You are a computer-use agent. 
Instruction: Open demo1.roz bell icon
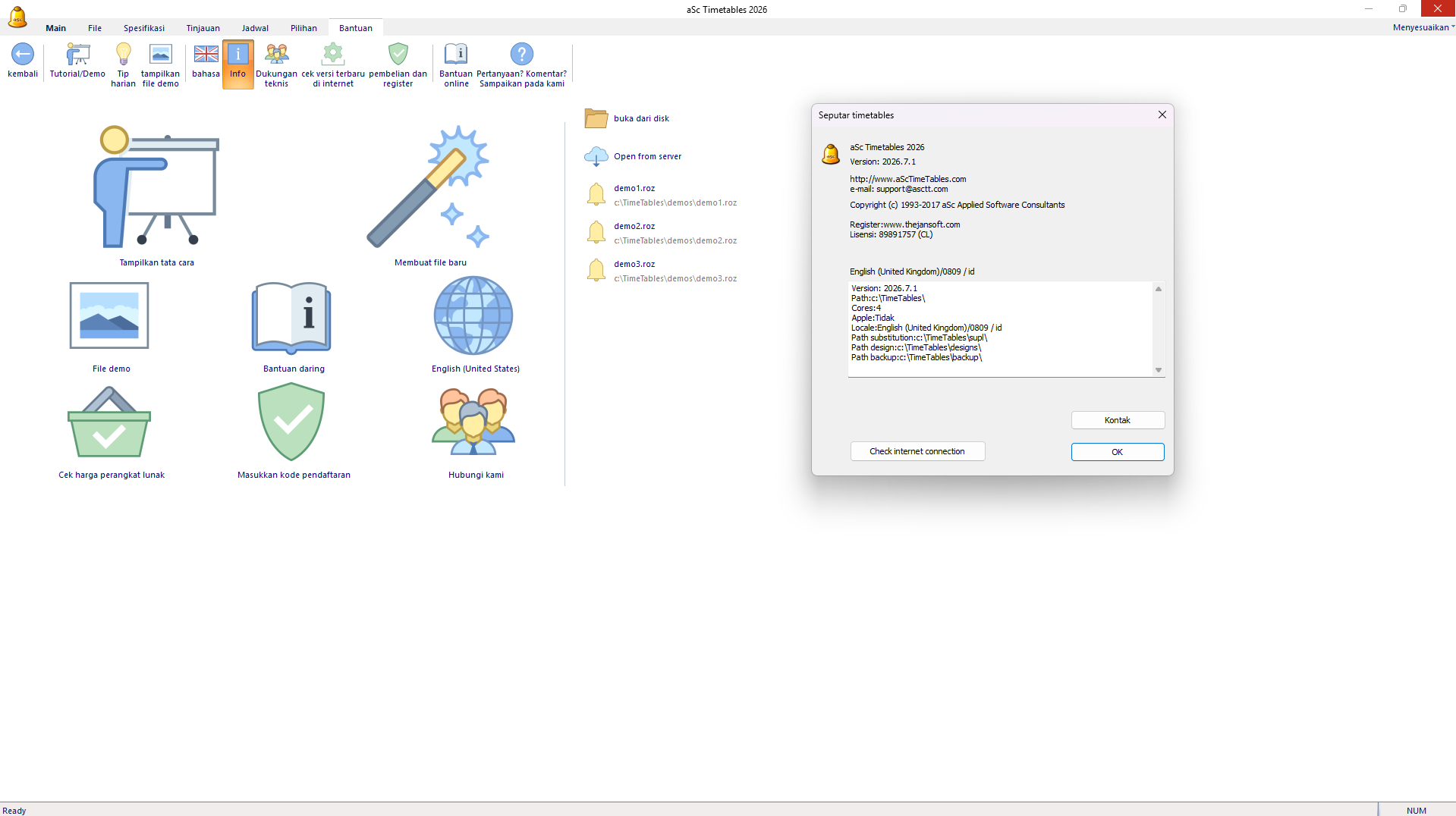coord(596,194)
